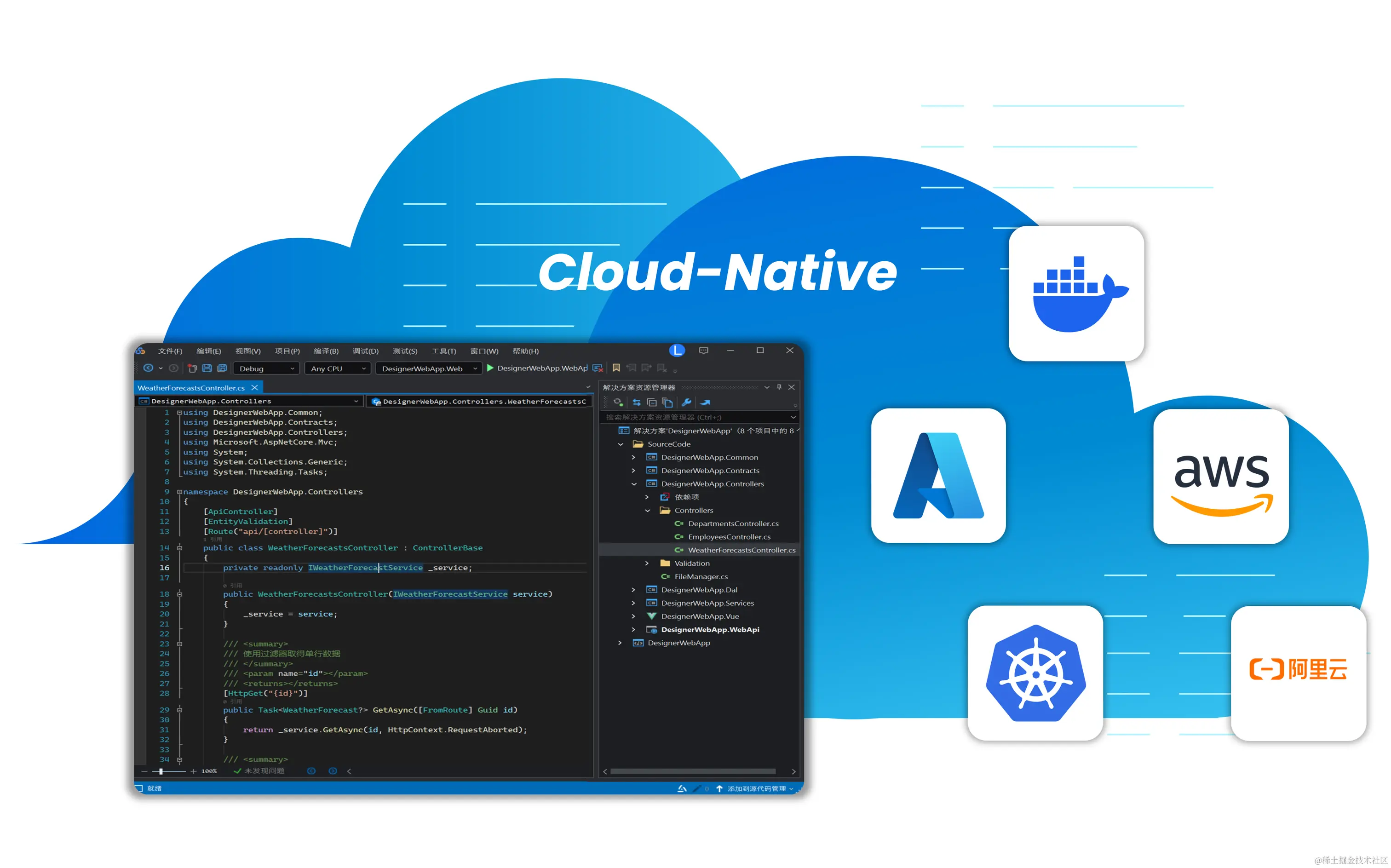This screenshot has width=1391, height=868.
Task: Open the 调试(D) menu
Action: (365, 351)
